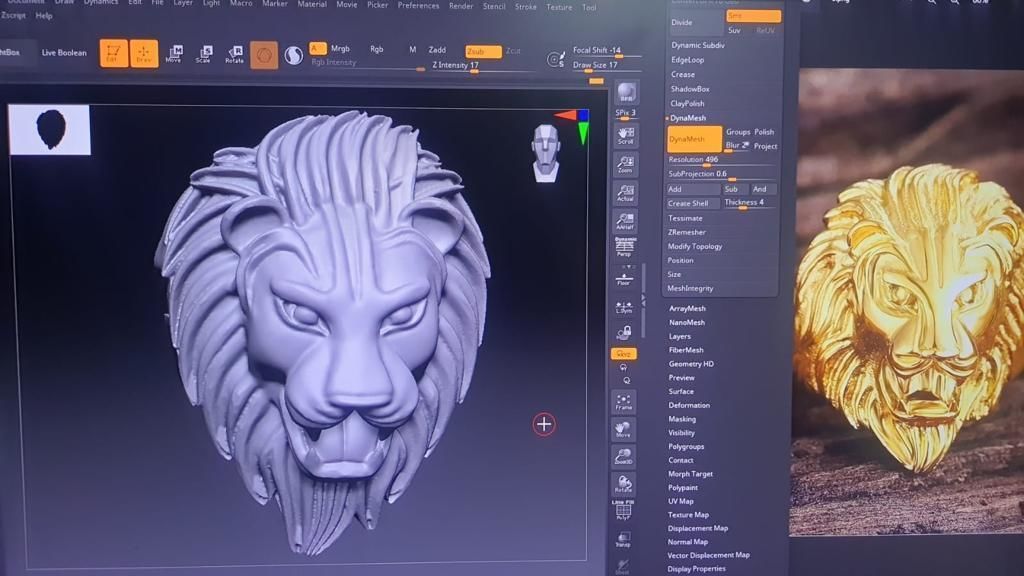1024x576 pixels.
Task: Expand the Polygroups subpalette
Action: click(x=686, y=447)
